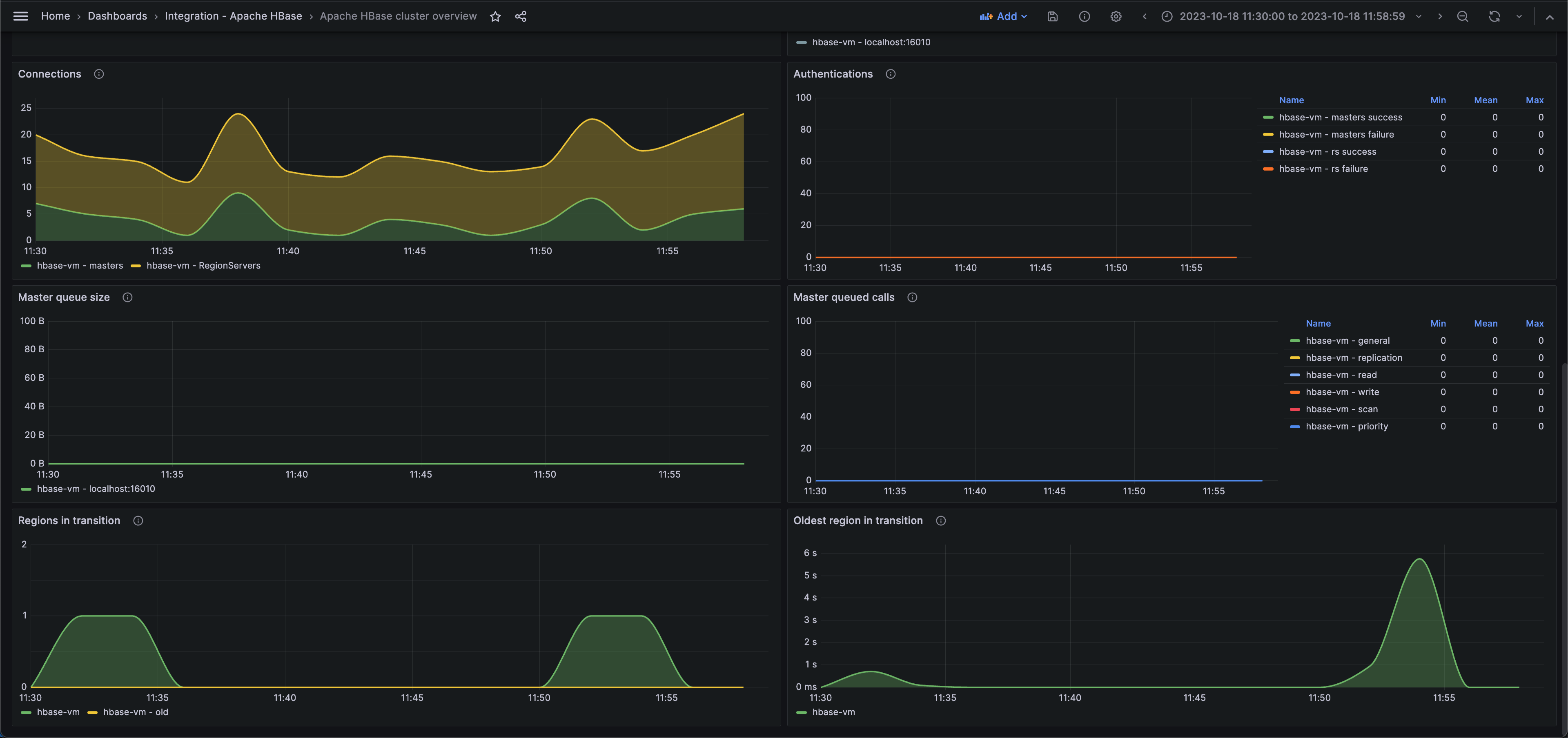Toggle hbase-vm - masters series in Connections legend
Screen dimensions: 1568x738
(x=80, y=266)
